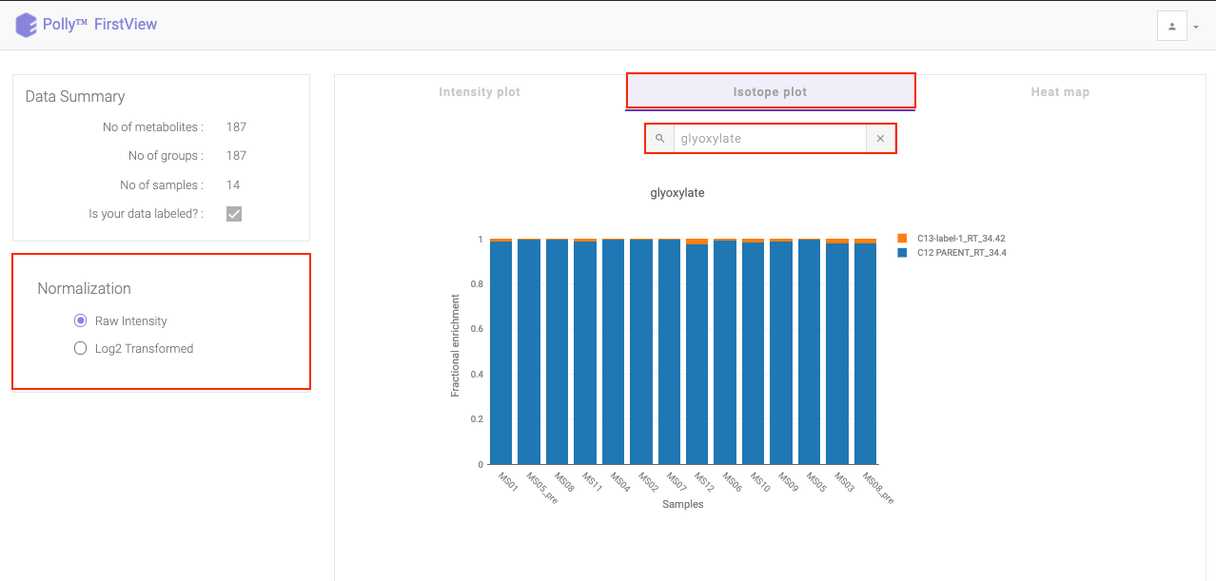Clear the glyoxylate search with X
This screenshot has height=581, width=1216.
(x=880, y=139)
